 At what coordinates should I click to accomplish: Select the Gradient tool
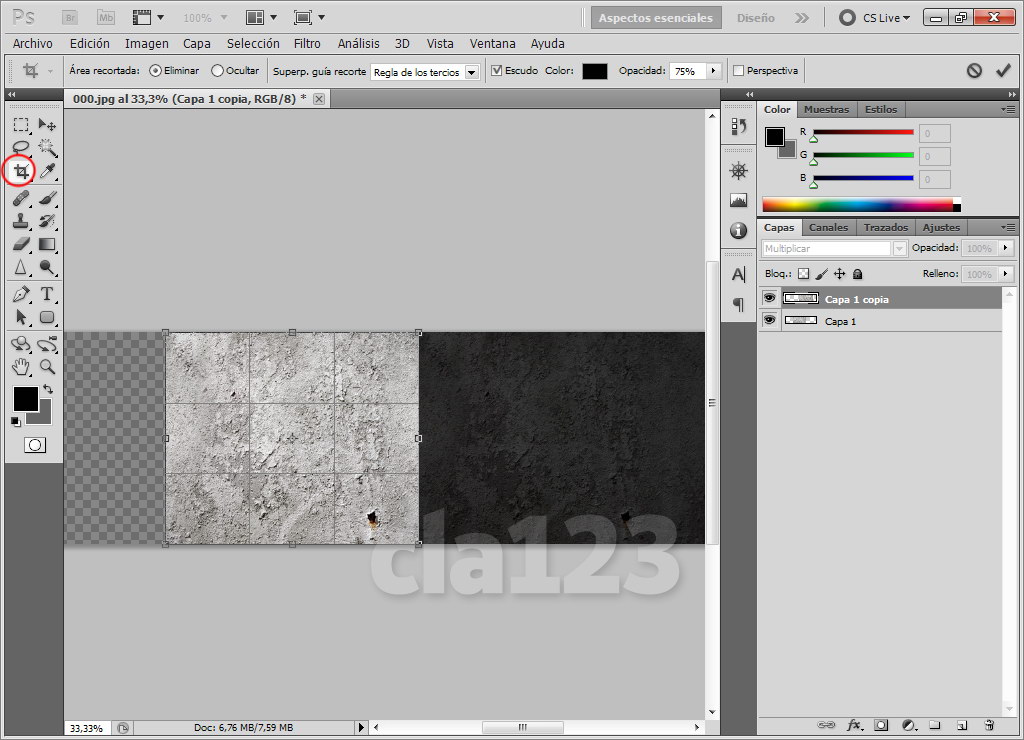(x=47, y=244)
